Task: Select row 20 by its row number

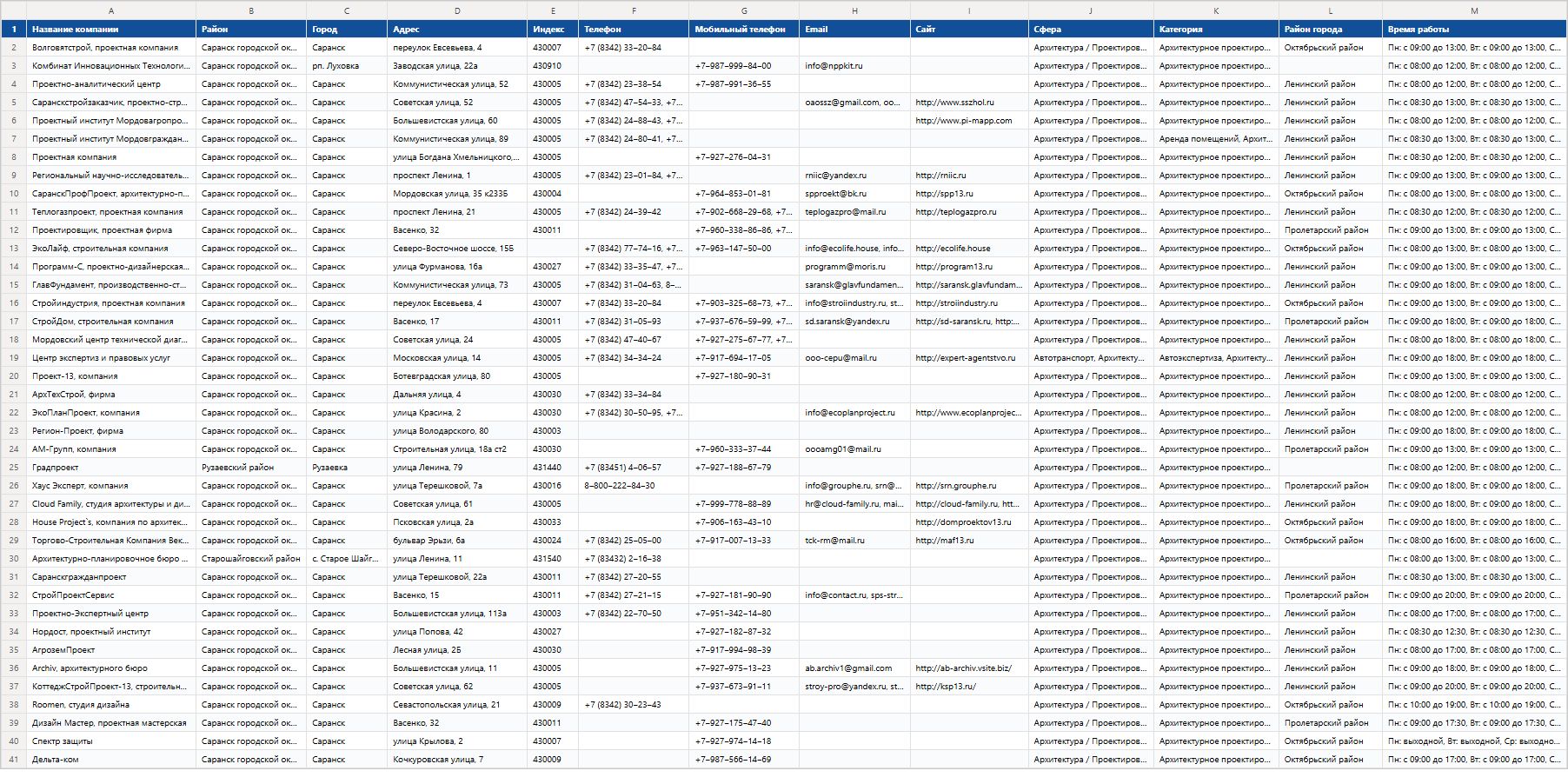Action: [x=13, y=376]
